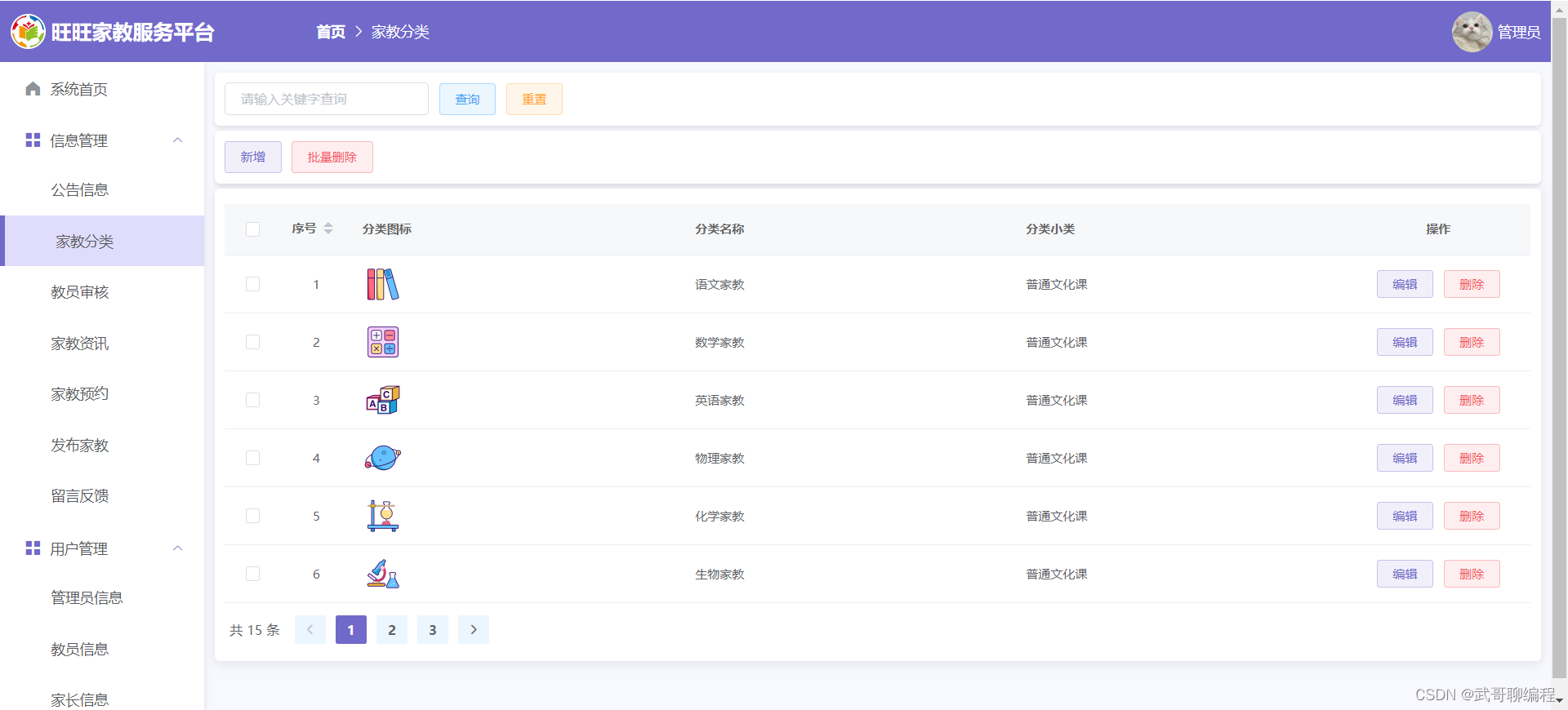1568x710 pixels.
Task: Check the row 1 语文家教 checkbox
Action: tap(253, 284)
